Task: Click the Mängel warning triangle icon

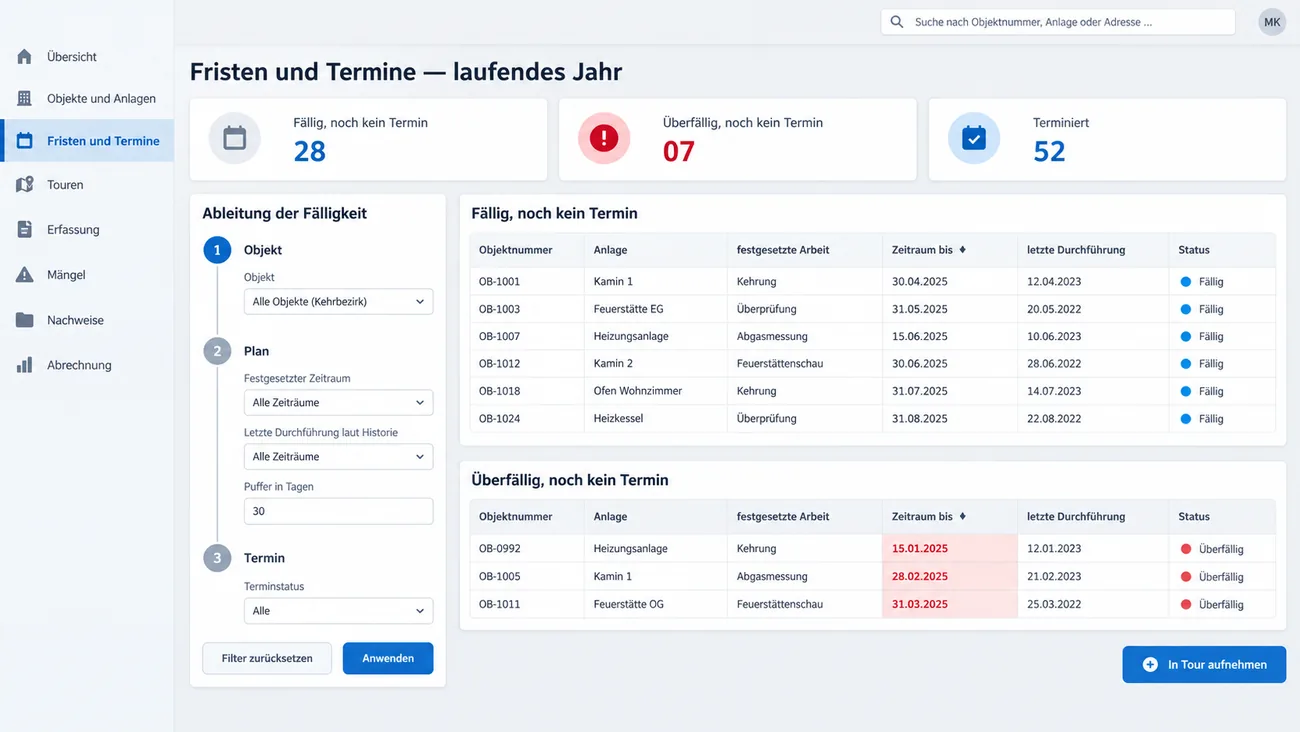Action: (x=25, y=275)
